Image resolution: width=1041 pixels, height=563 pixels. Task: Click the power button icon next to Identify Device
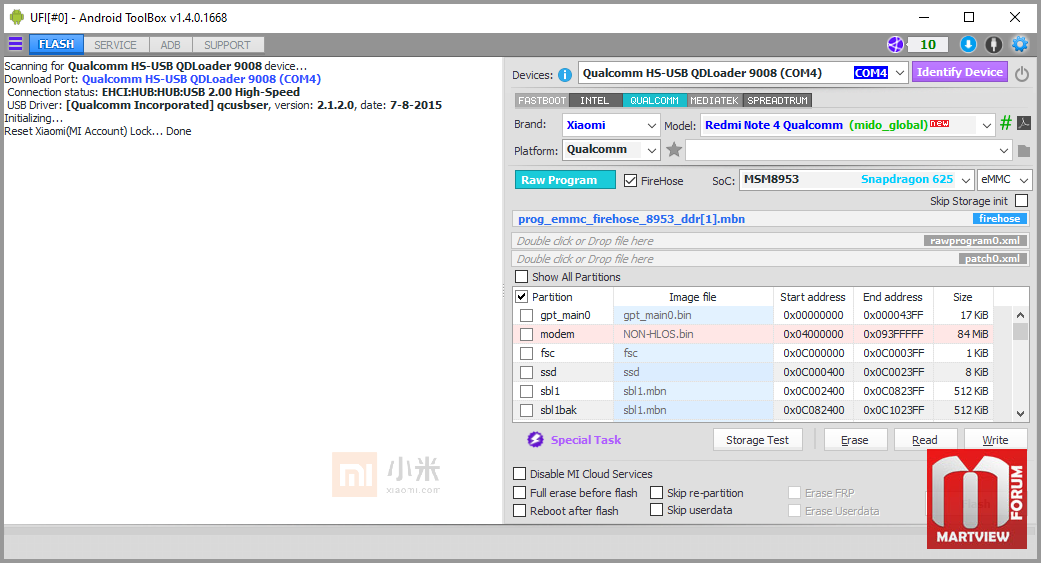coord(1022,74)
